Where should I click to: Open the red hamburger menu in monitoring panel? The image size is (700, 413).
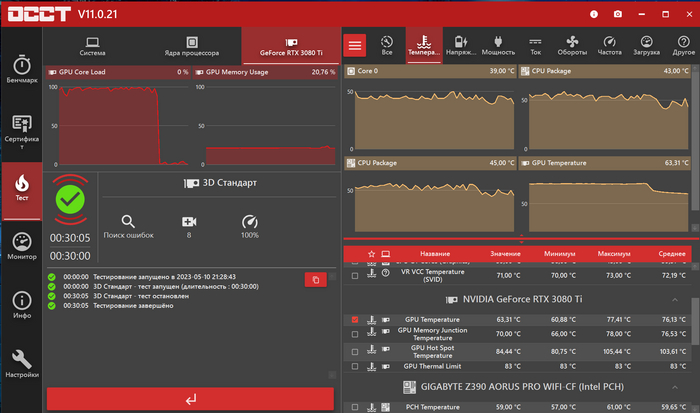tap(356, 45)
